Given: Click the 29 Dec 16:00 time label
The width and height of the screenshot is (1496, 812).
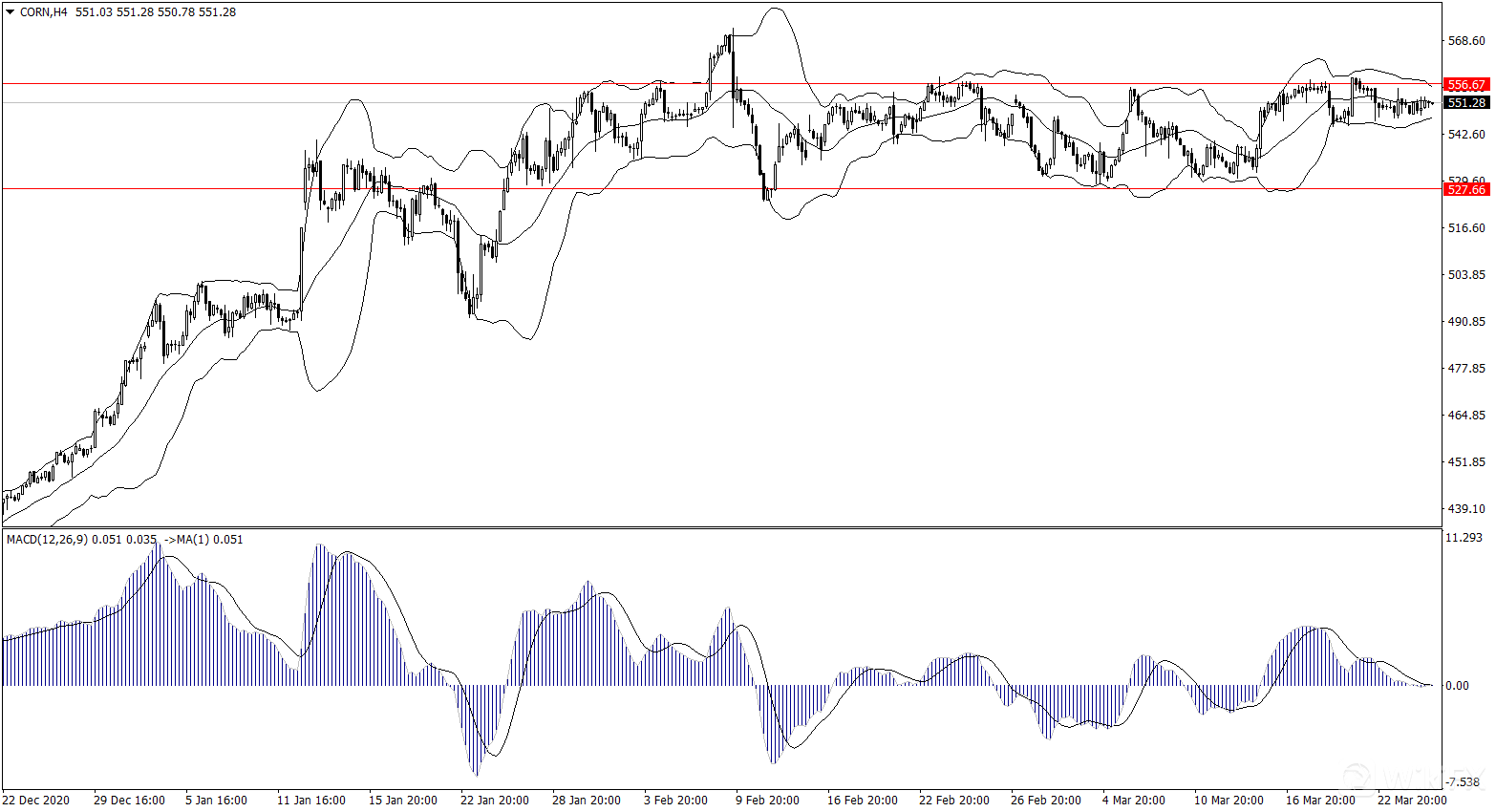Looking at the screenshot, I should [129, 801].
